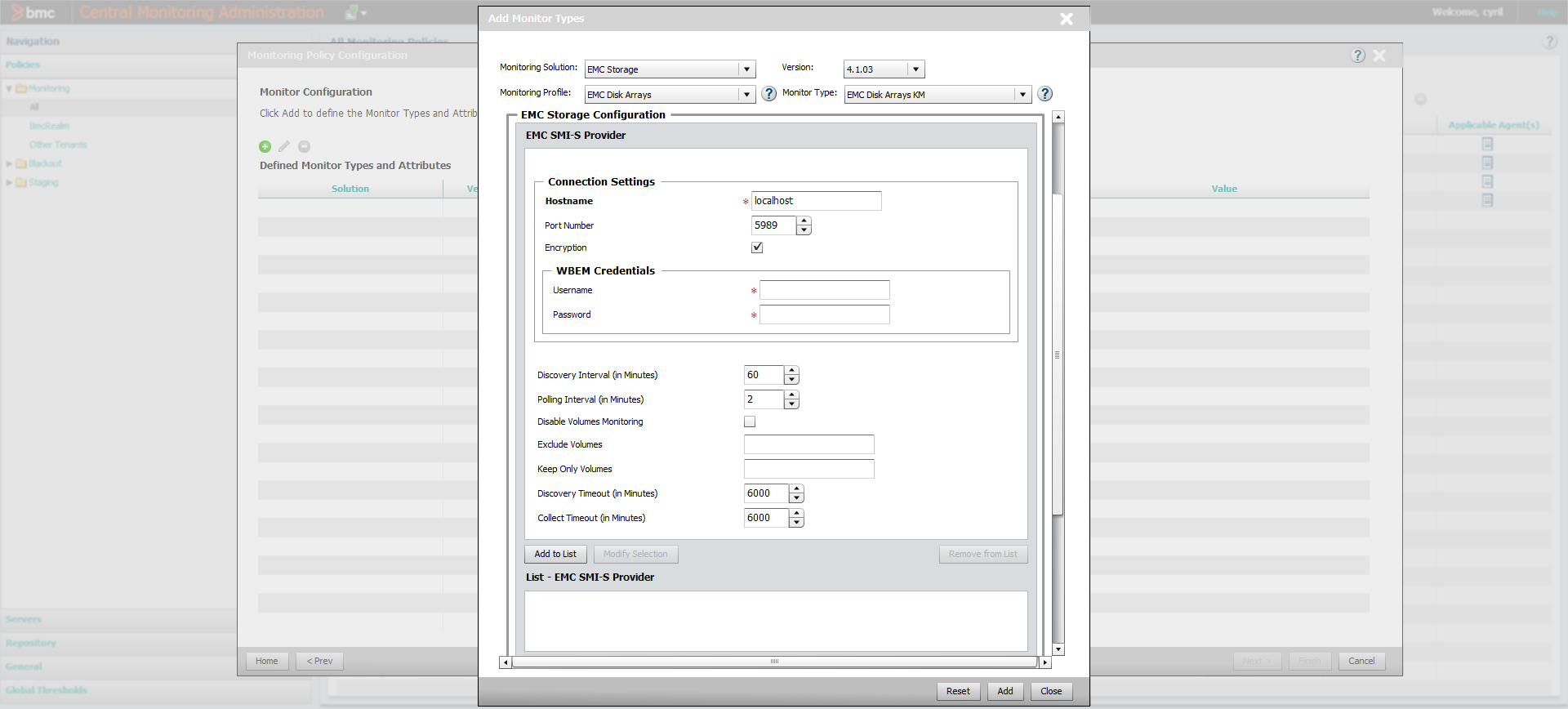Click green add monitor type icon
Image resolution: width=1568 pixels, height=709 pixels.
[x=265, y=146]
